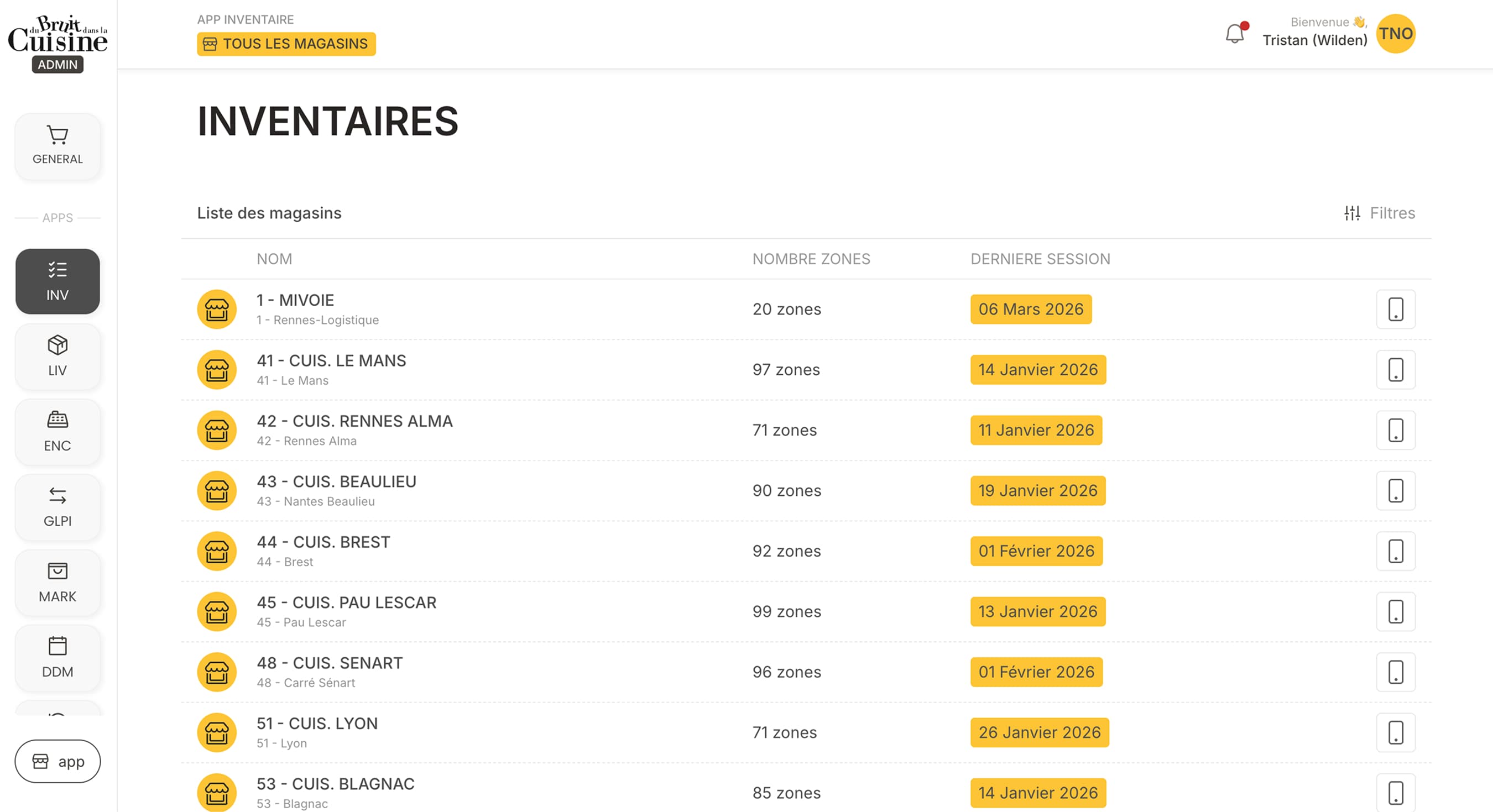Open the MARK marketing app
The width and height of the screenshot is (1493, 812).
[x=58, y=583]
